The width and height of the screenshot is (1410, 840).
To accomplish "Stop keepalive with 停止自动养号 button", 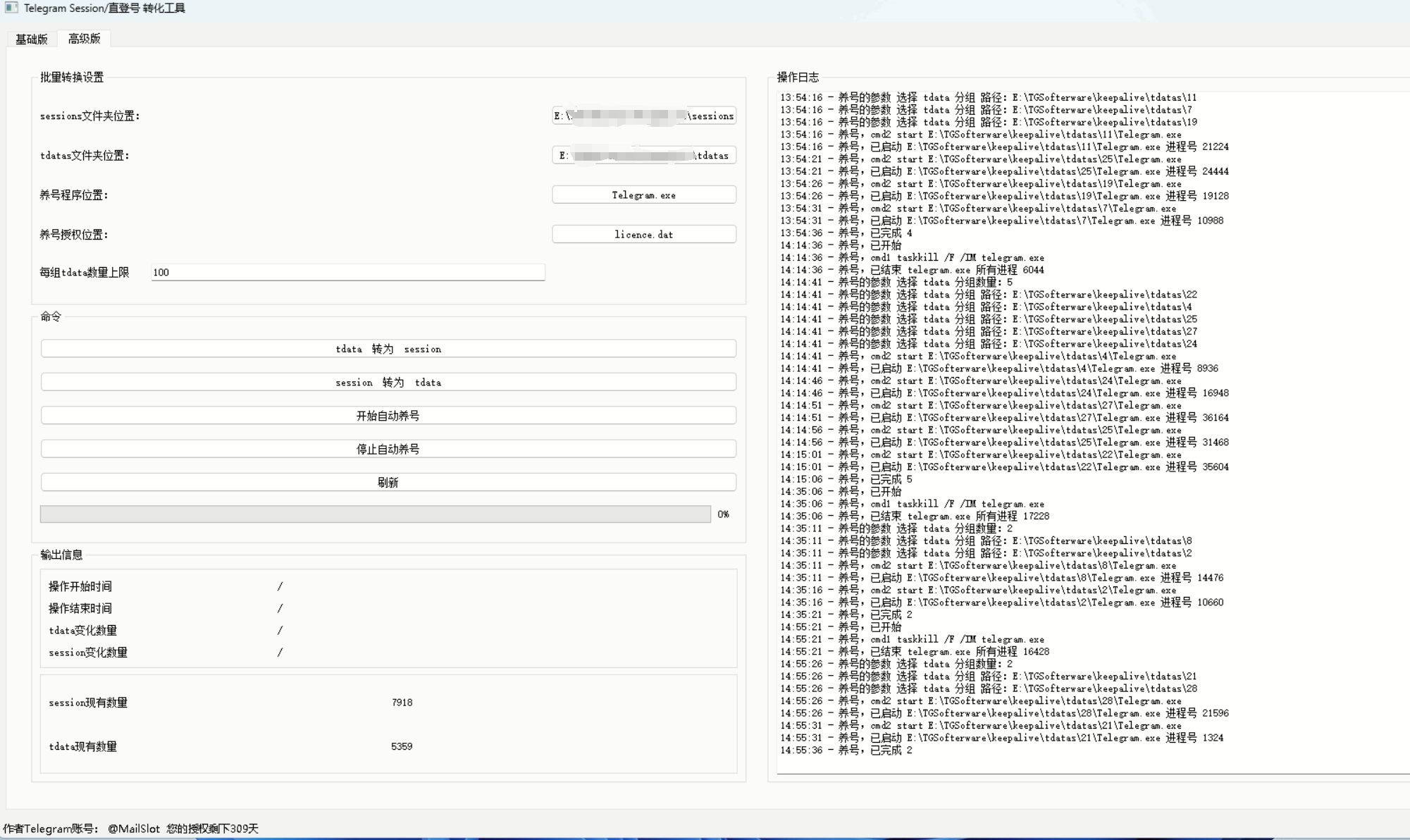I will coord(388,449).
